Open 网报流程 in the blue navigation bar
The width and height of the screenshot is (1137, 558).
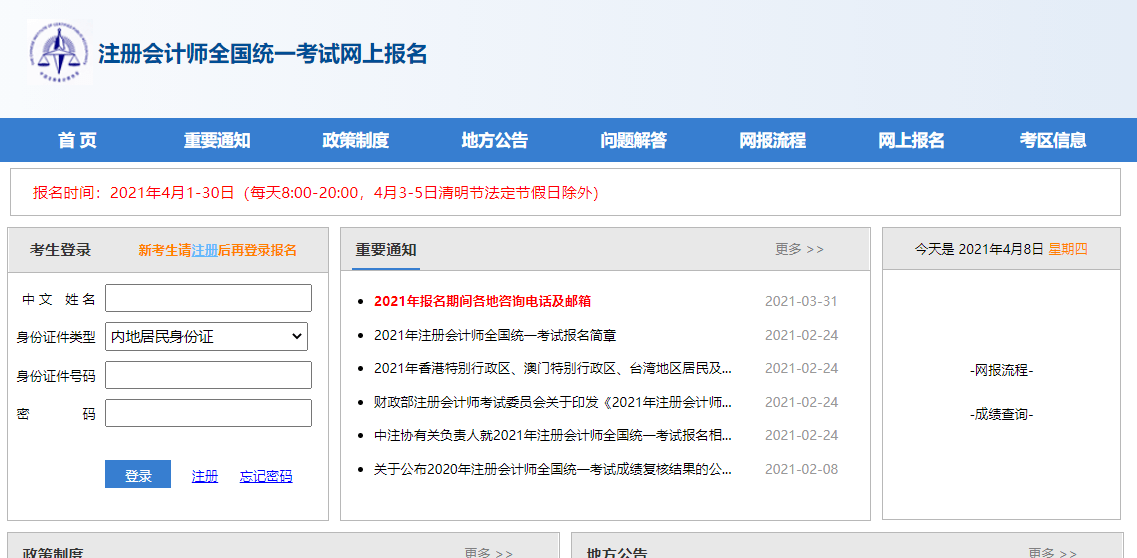[772, 141]
